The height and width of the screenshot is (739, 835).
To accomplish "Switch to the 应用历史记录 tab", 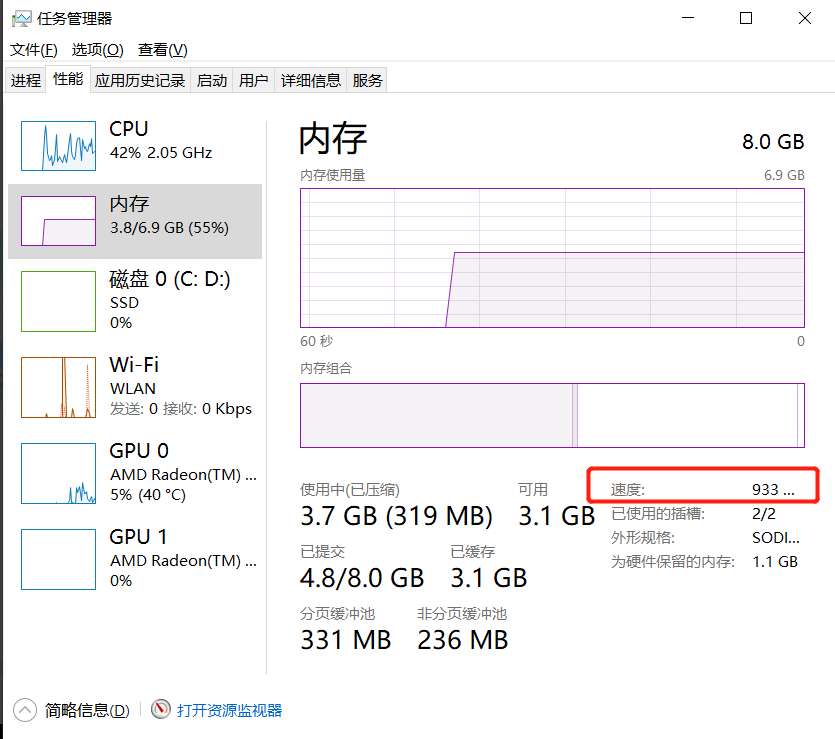I will (x=140, y=79).
